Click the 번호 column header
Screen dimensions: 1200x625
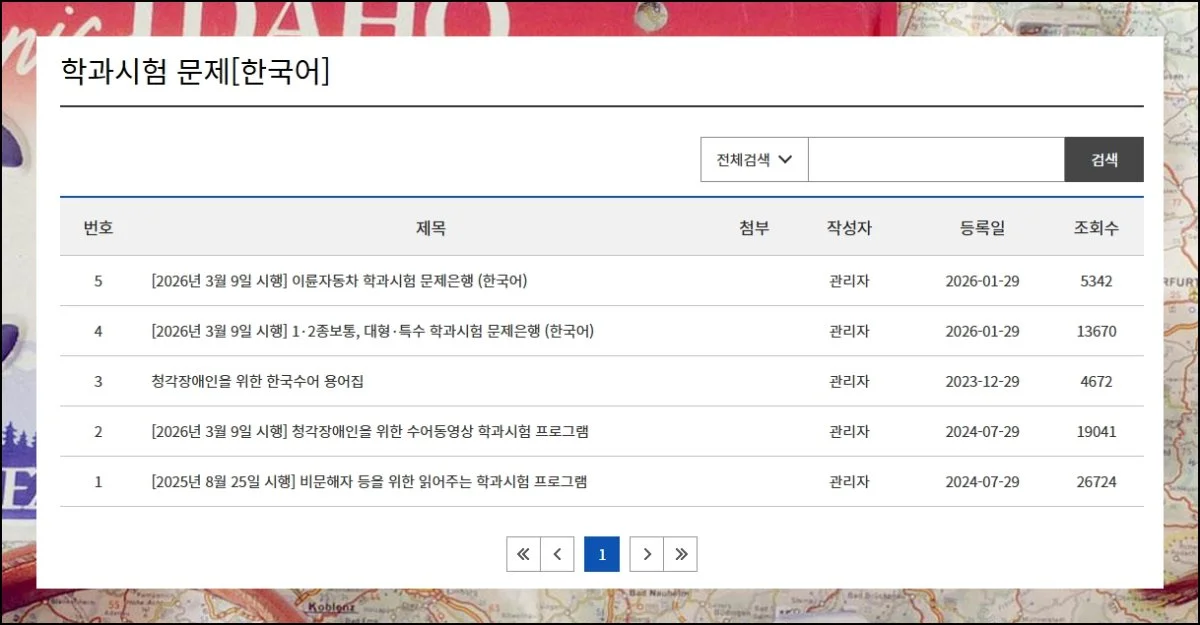click(x=100, y=227)
